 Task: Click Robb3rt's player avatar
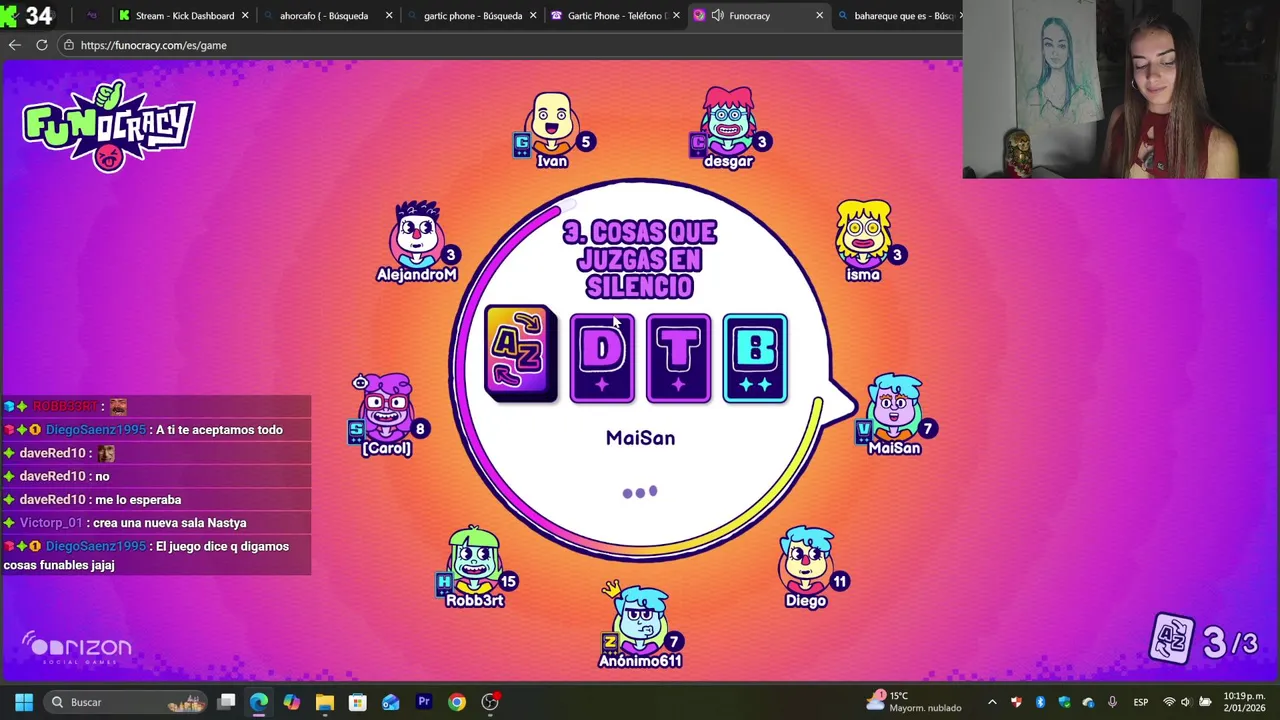[474, 560]
